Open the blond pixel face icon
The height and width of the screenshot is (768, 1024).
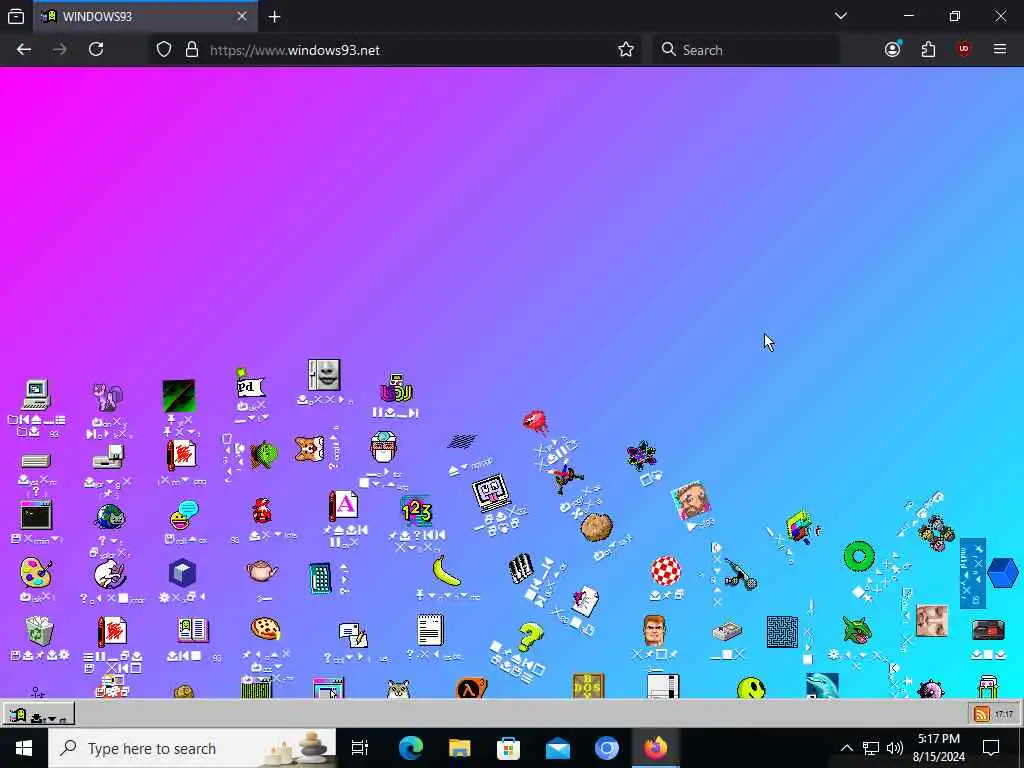654,631
